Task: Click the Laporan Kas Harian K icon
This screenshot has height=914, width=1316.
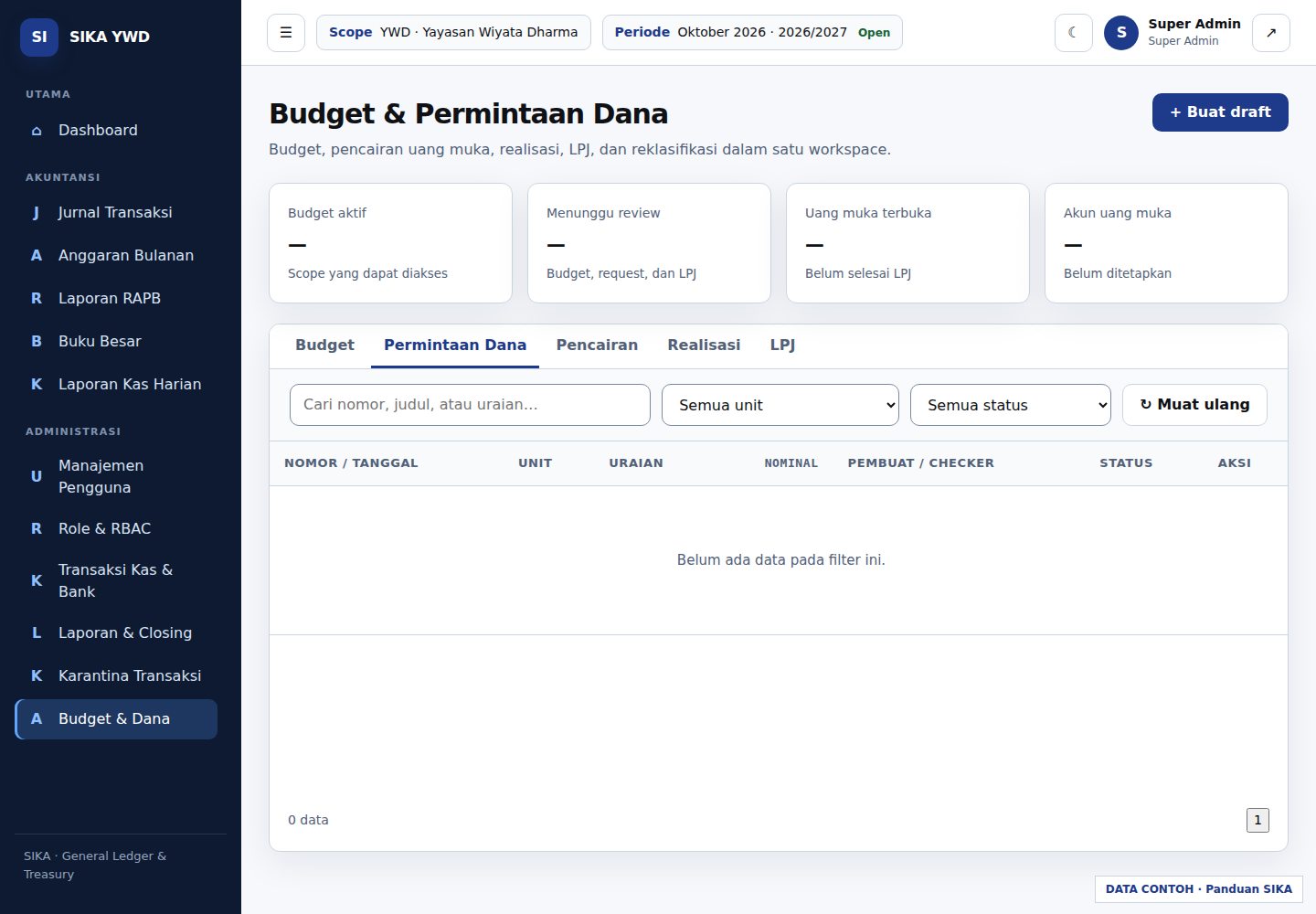Action: 37,385
